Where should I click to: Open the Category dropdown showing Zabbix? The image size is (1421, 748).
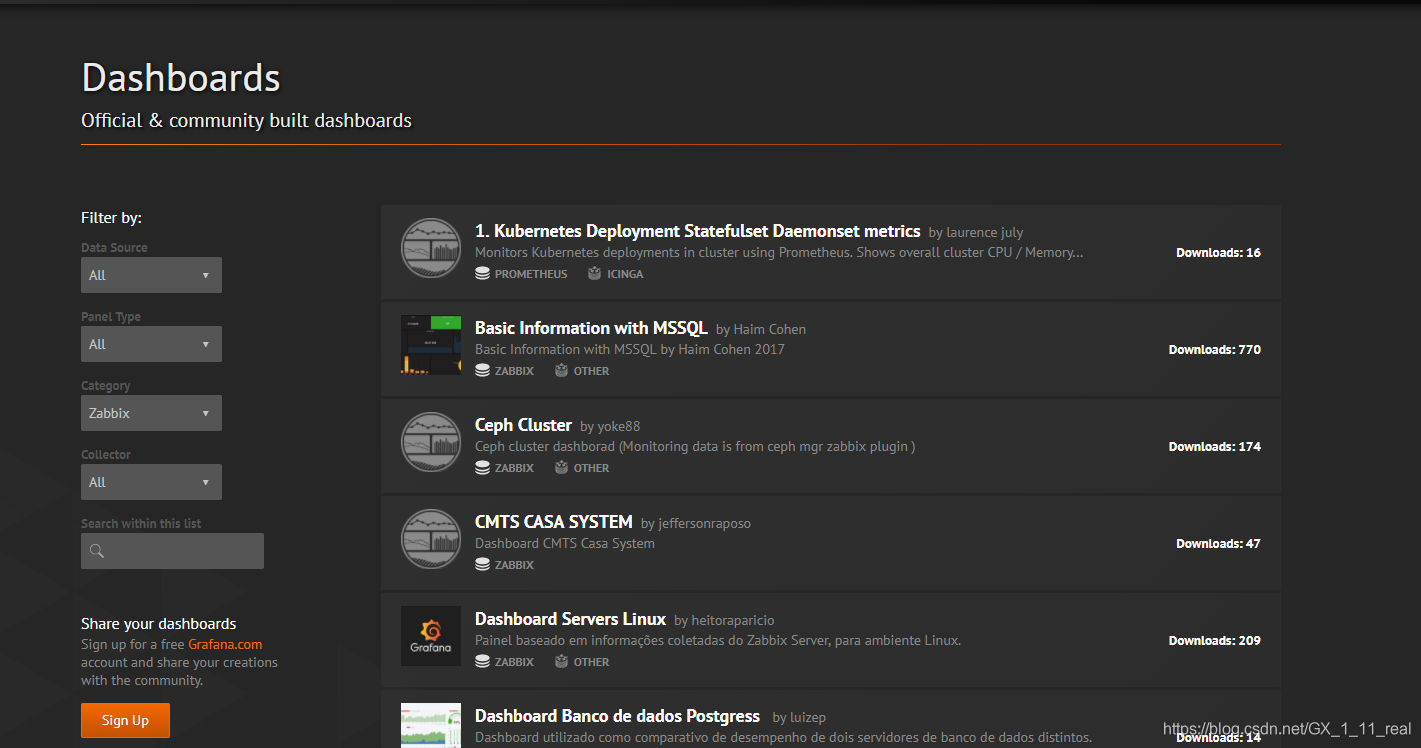tap(151, 413)
